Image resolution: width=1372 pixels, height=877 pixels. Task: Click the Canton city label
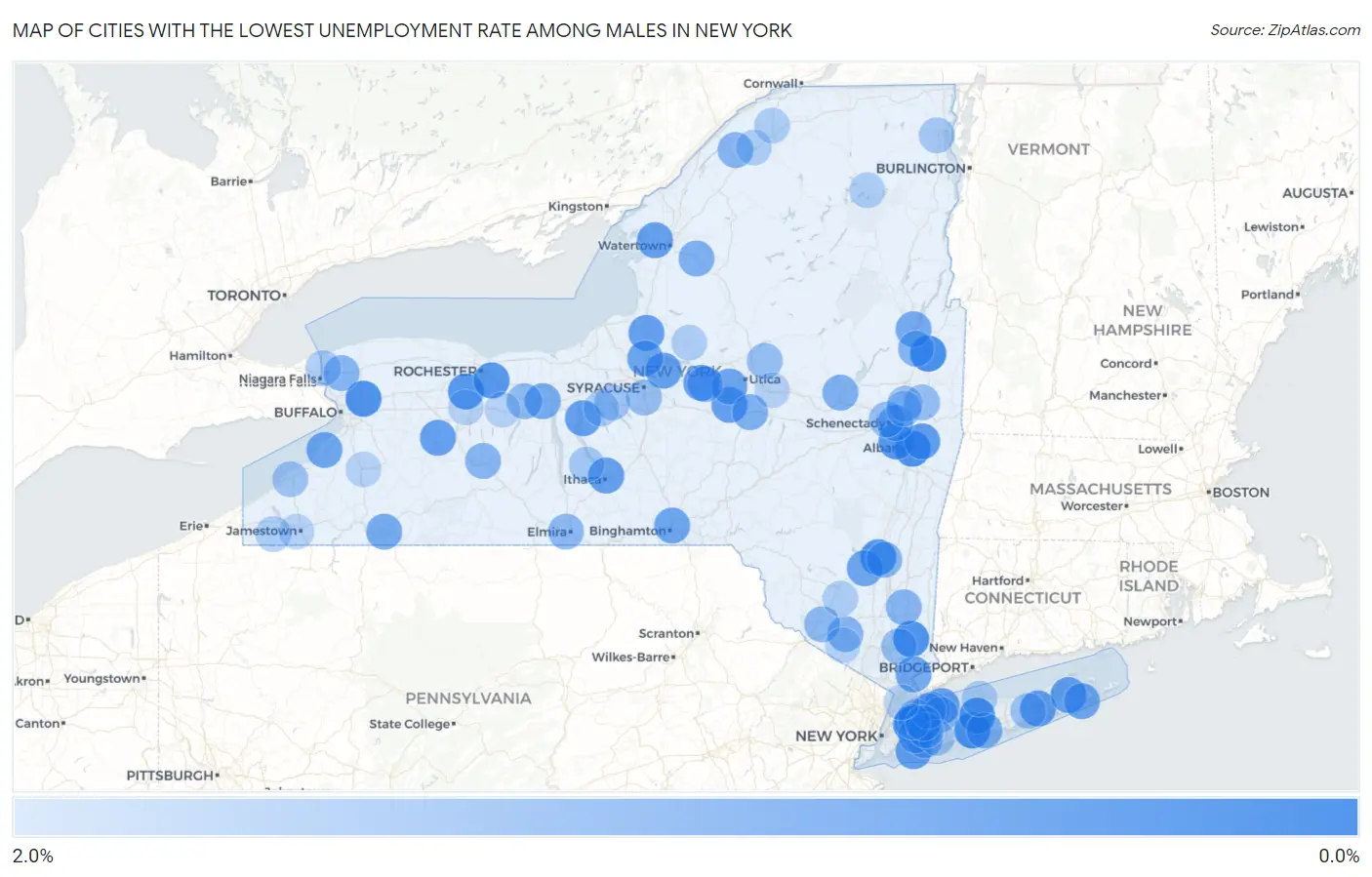39,724
